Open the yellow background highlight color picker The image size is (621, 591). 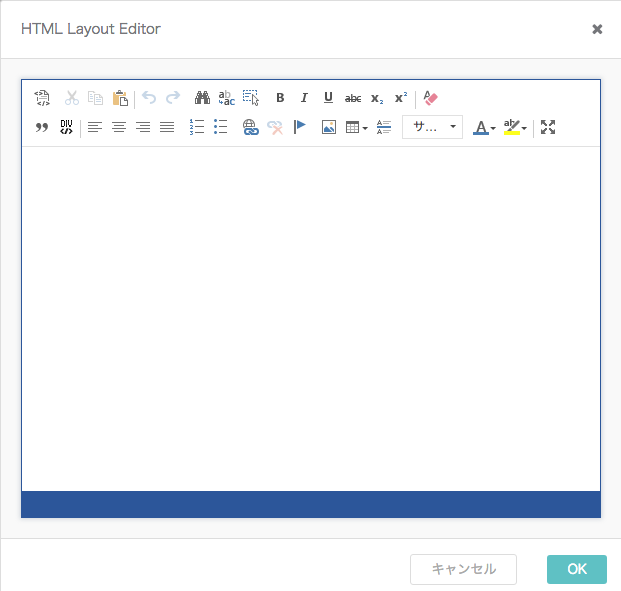pos(515,127)
